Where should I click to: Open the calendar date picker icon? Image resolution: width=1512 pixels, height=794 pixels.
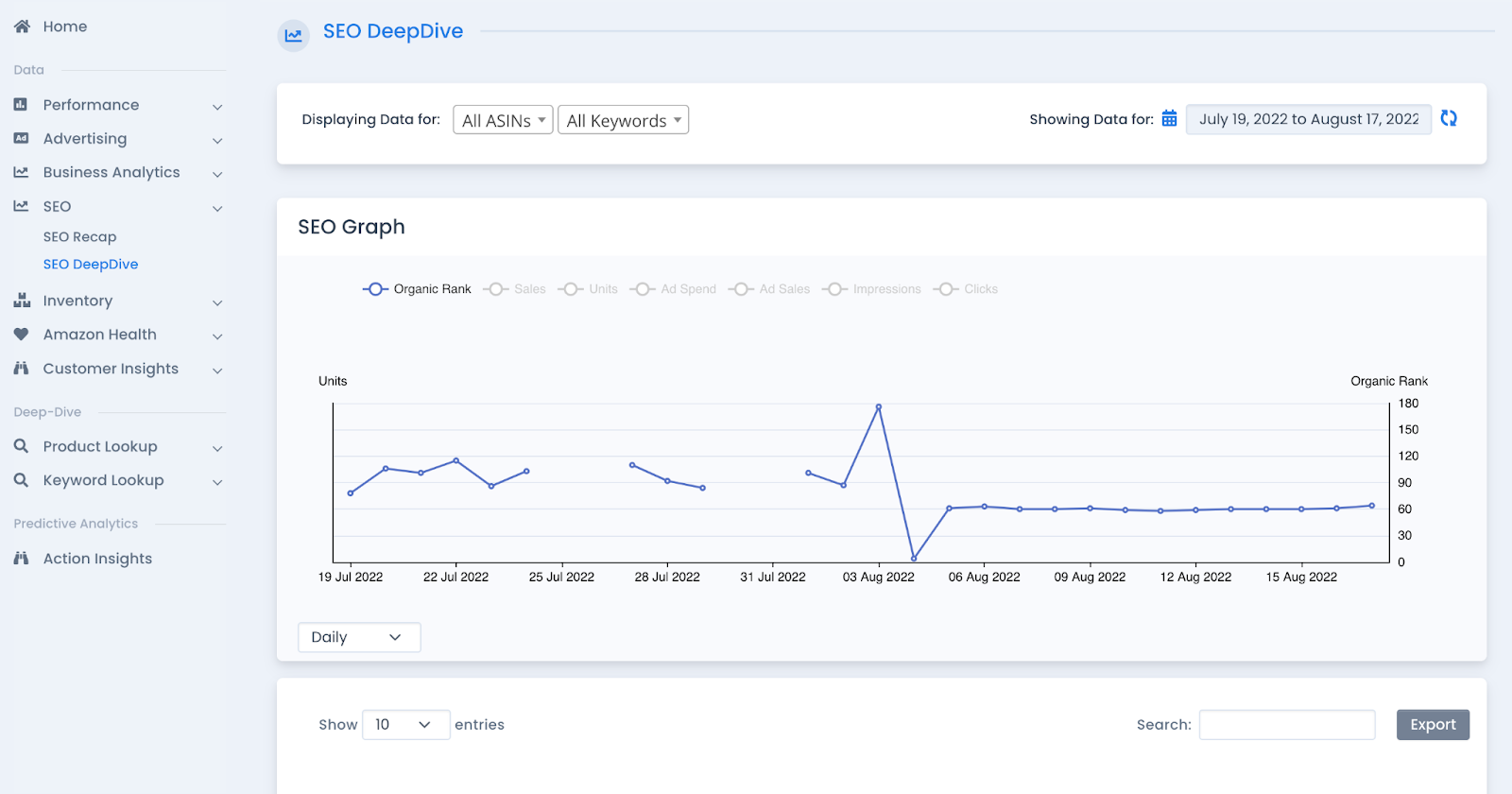coord(1169,118)
